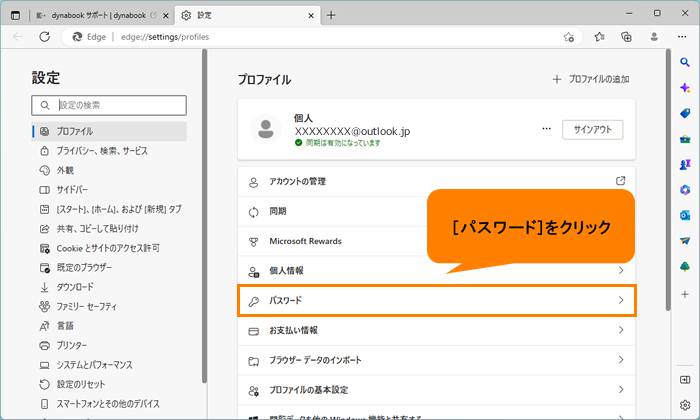Open the Microsoft 365 icon in sidebar

click(x=685, y=190)
